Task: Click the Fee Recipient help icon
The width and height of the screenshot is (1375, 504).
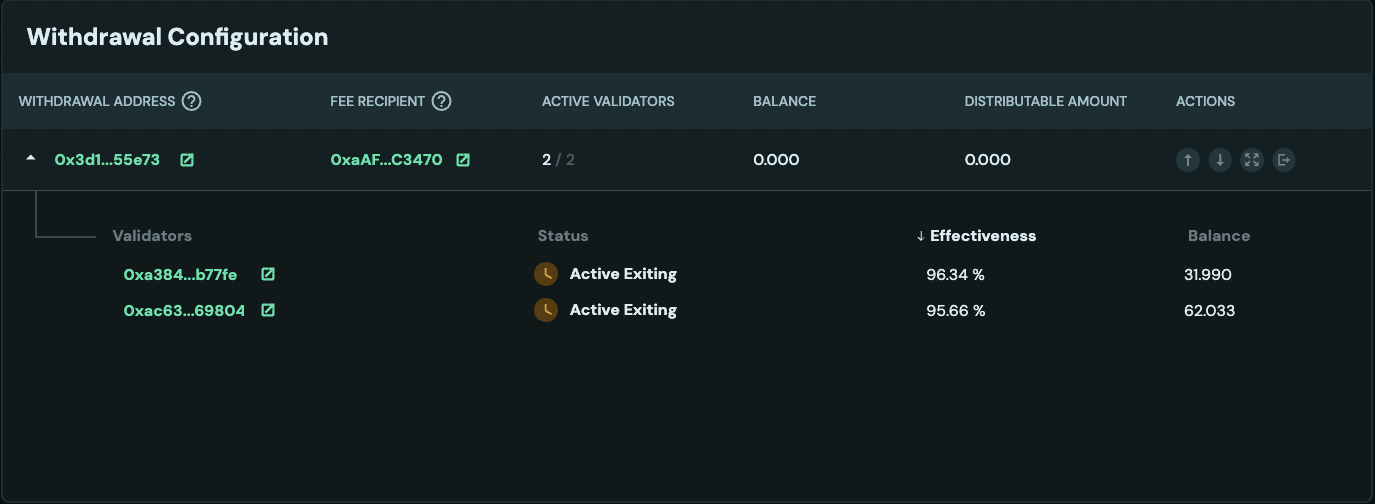Action: (x=441, y=101)
